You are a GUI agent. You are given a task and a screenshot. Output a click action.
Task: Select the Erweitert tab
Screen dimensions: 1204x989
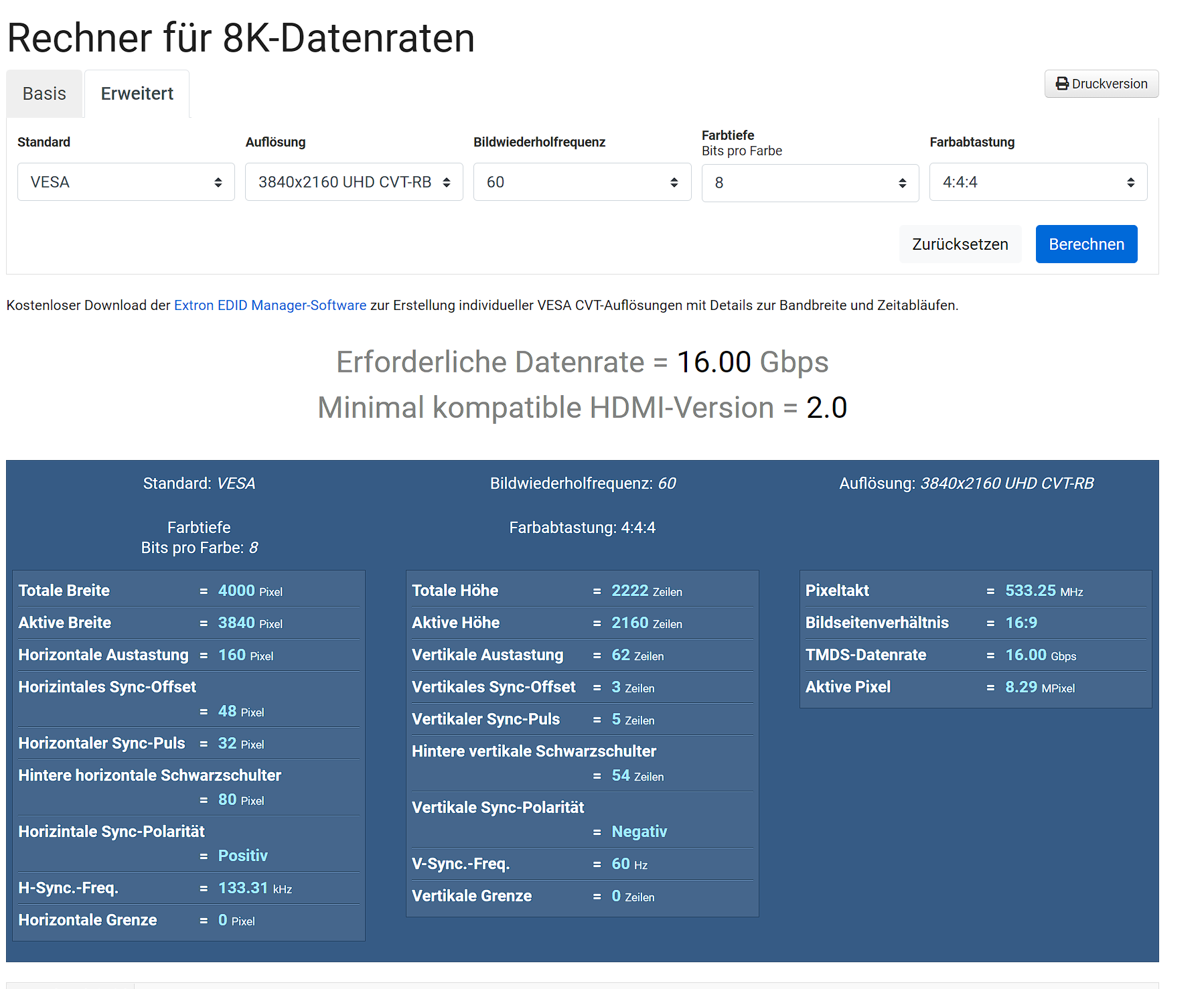click(x=137, y=94)
